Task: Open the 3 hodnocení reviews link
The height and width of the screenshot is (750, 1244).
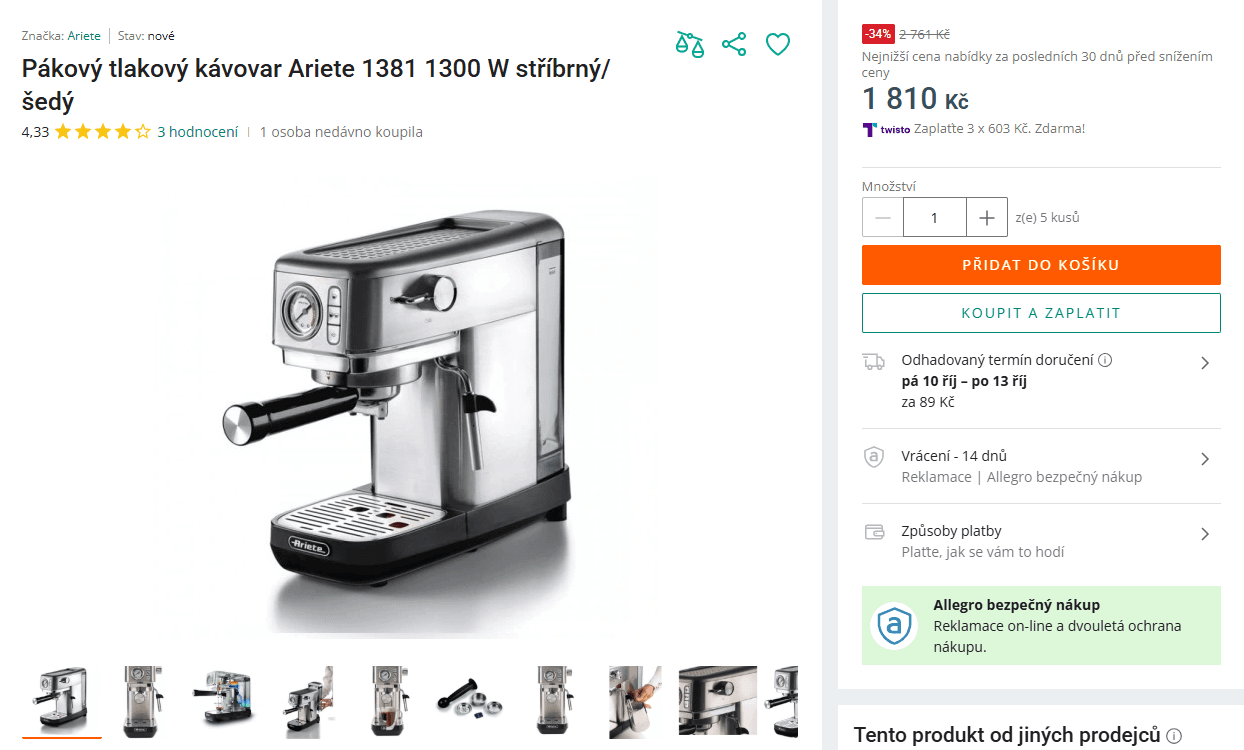Action: point(198,132)
